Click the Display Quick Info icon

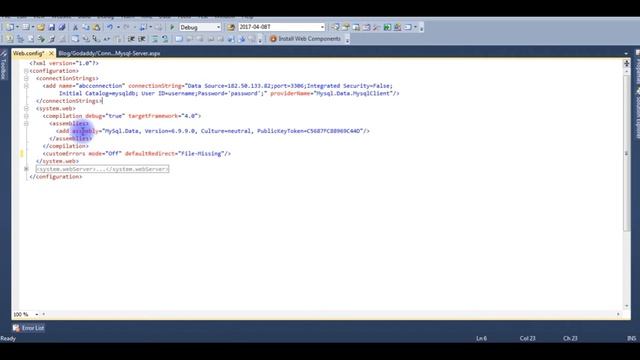pyautogui.click(x=96, y=39)
